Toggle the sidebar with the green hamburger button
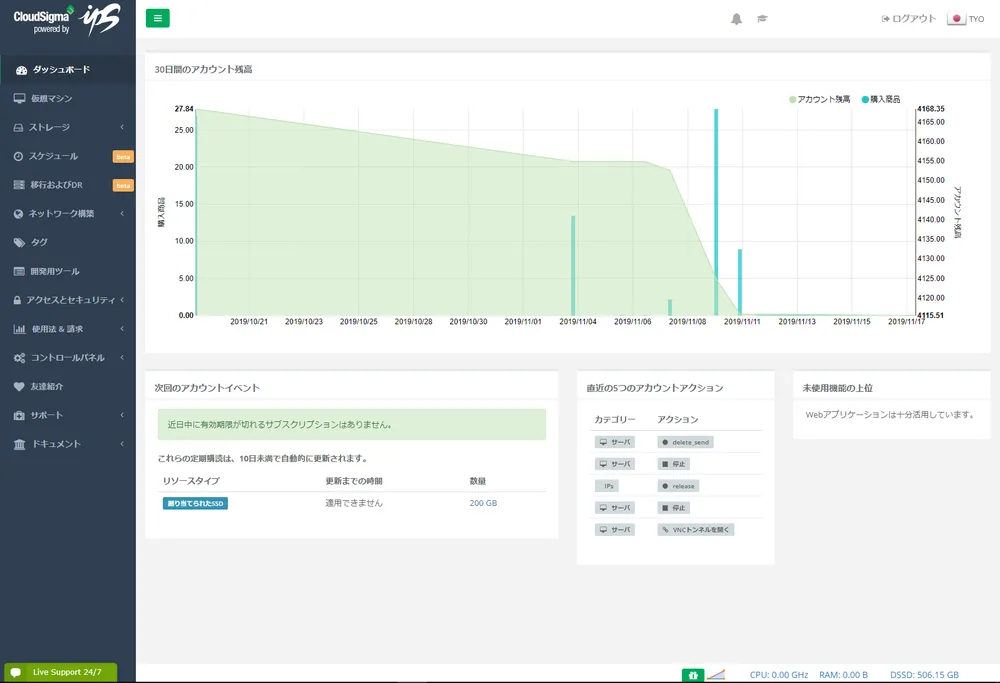 point(158,18)
